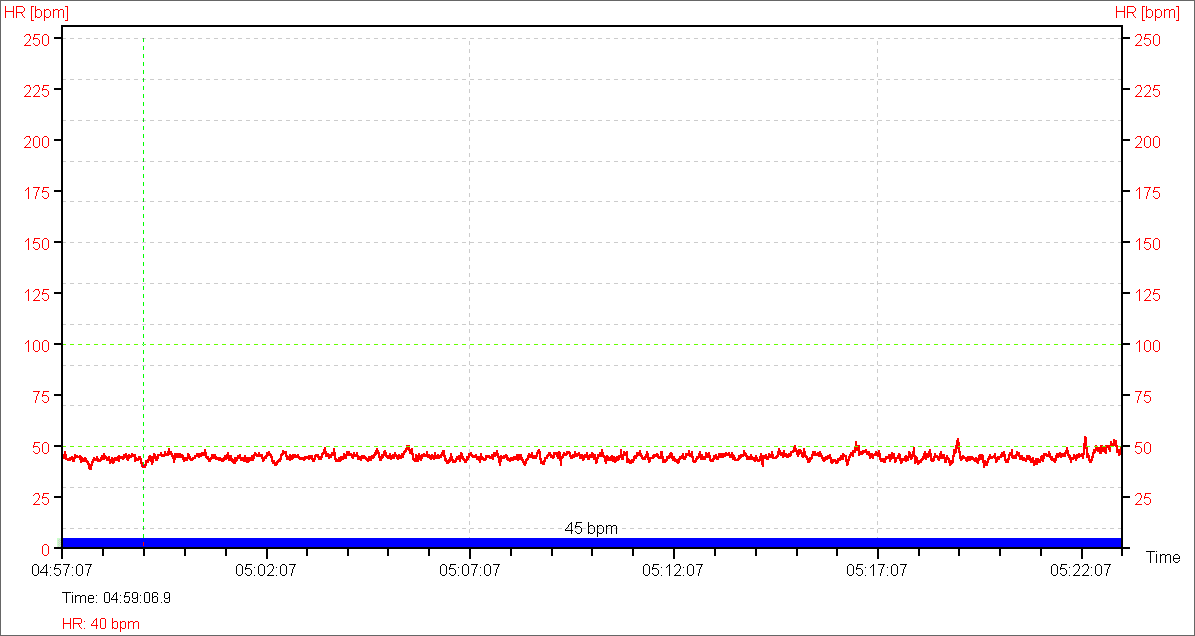Click the 100 label on left HR axis
Image resolution: width=1195 pixels, height=636 pixels.
[37, 345]
